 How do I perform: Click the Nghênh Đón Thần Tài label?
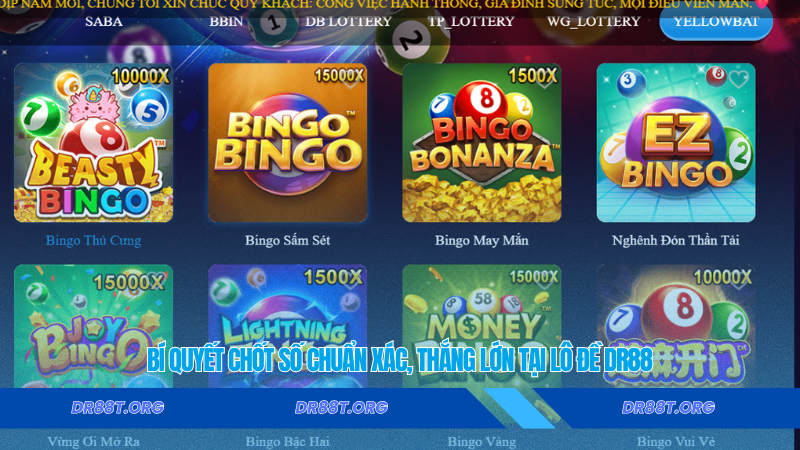(676, 240)
